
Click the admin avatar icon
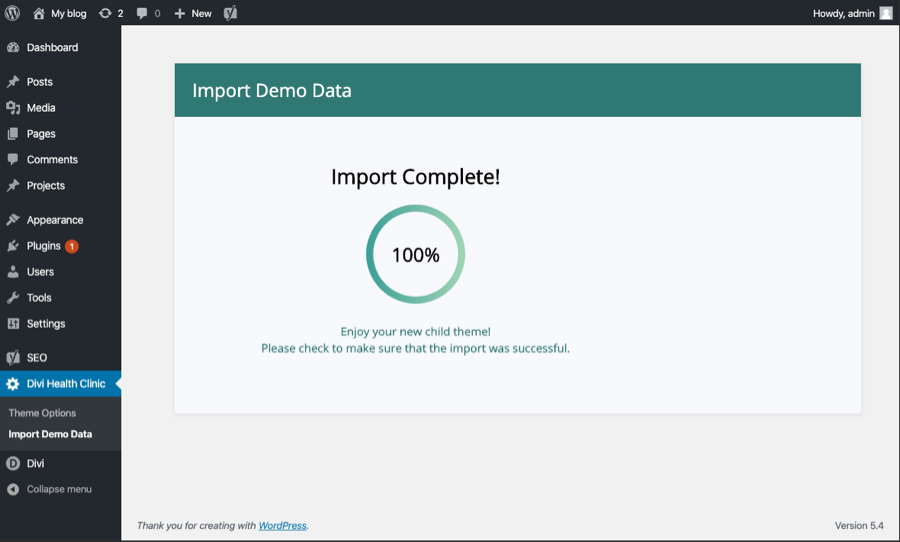tap(886, 13)
